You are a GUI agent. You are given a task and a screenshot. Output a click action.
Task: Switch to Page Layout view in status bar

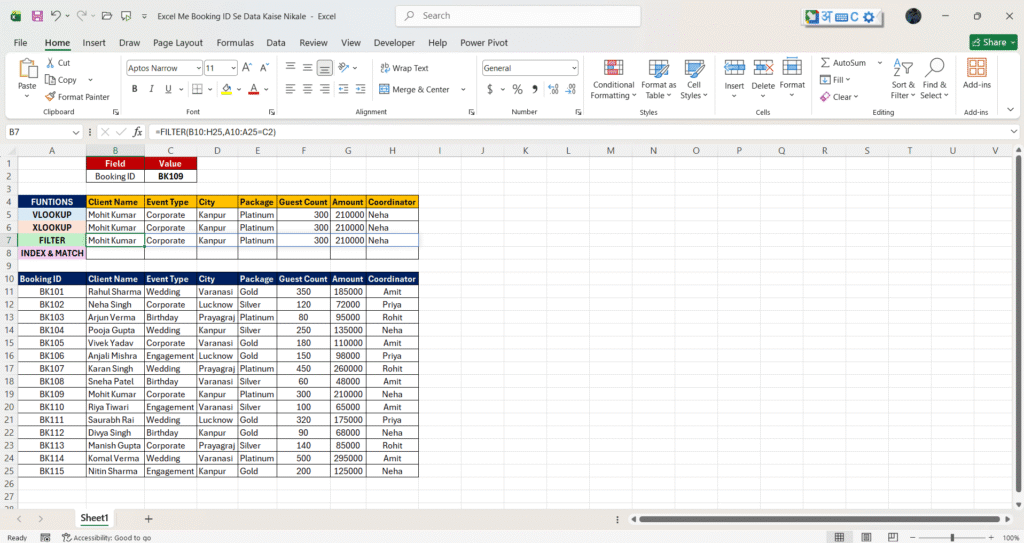(x=866, y=537)
